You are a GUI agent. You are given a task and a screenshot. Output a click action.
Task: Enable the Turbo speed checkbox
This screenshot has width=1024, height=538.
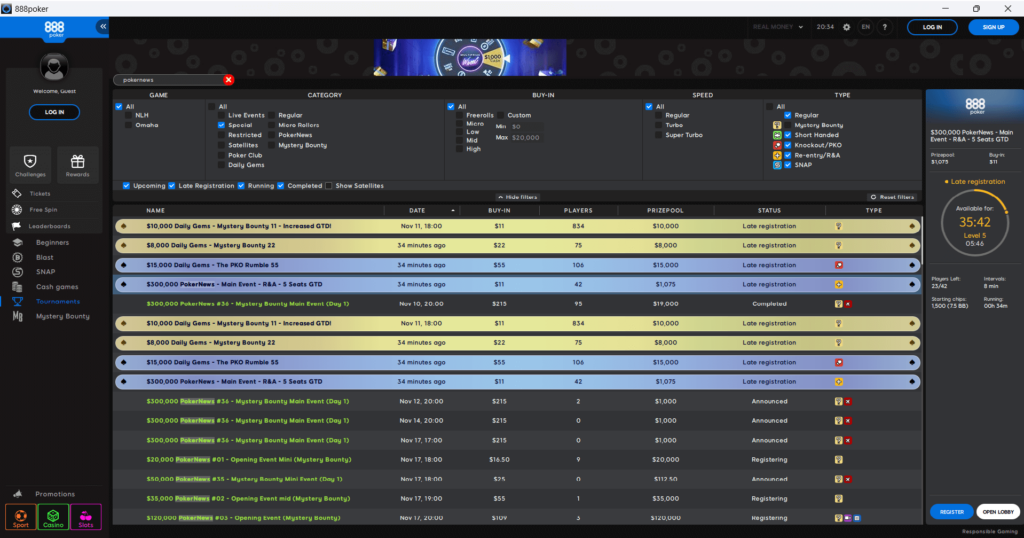pos(658,125)
